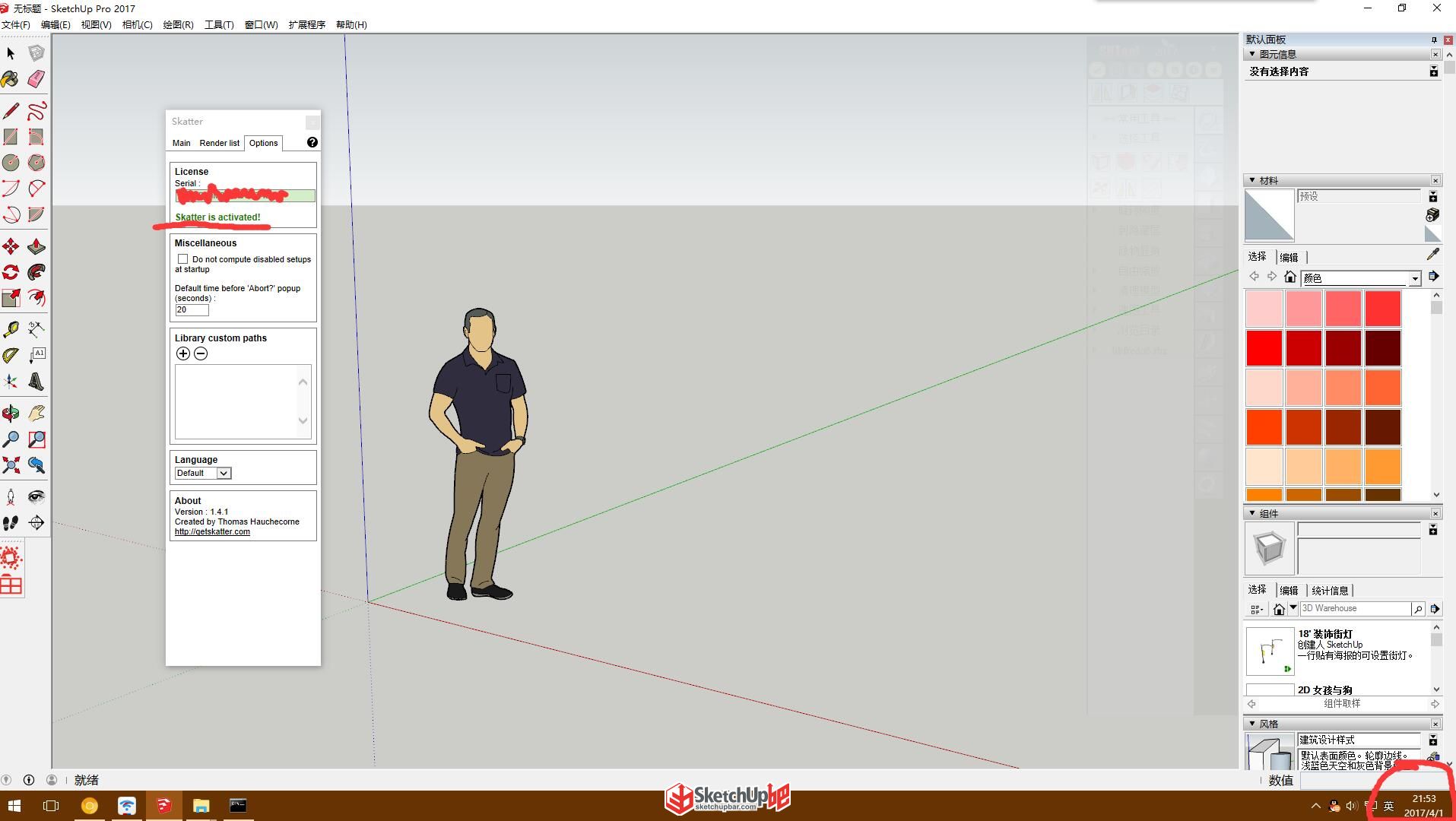Viewport: 1456px width, 821px height.
Task: Select the Move tool with red arrows
Action: coord(11,246)
